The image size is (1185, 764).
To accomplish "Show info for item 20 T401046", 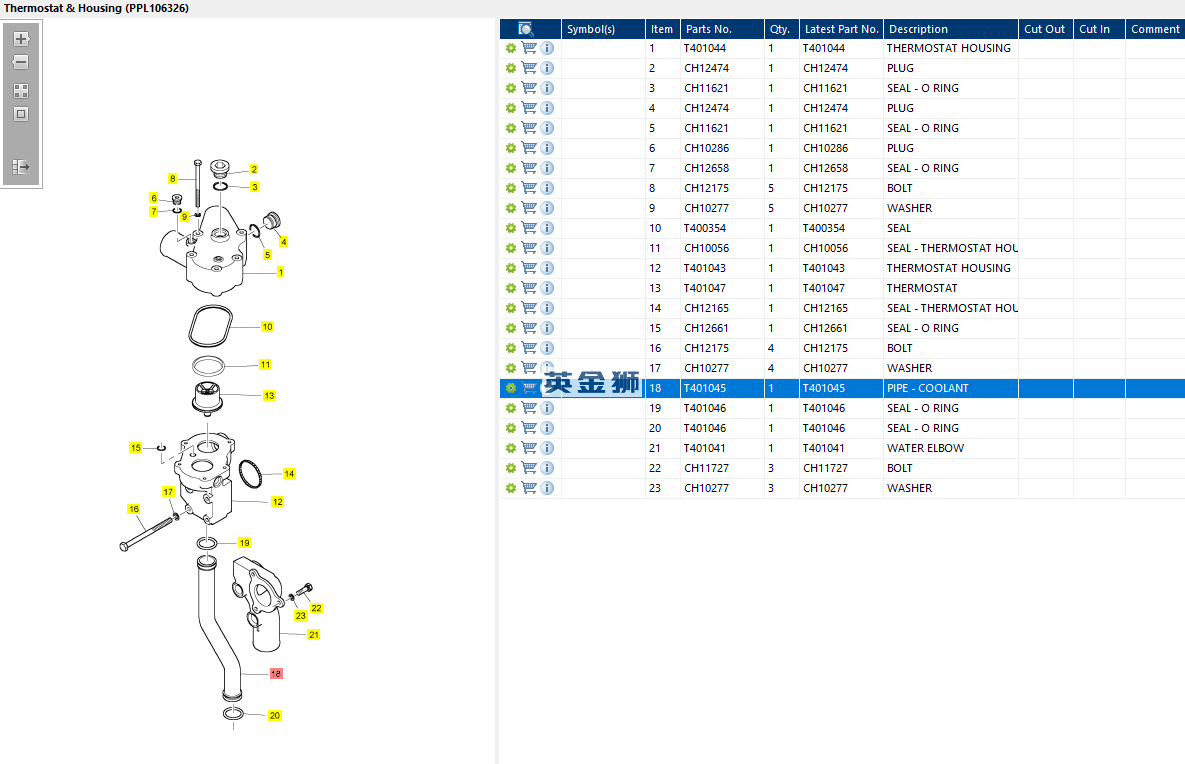I will click(x=547, y=428).
